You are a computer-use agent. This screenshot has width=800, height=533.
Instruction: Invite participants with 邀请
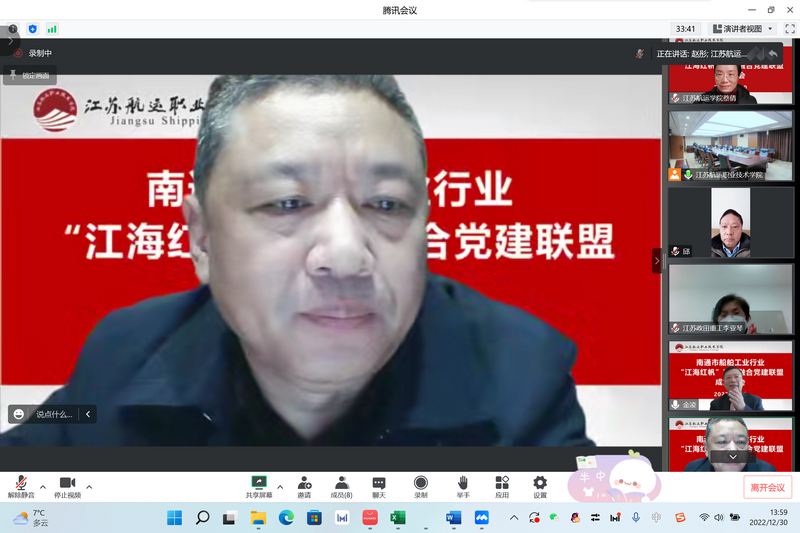coord(305,487)
